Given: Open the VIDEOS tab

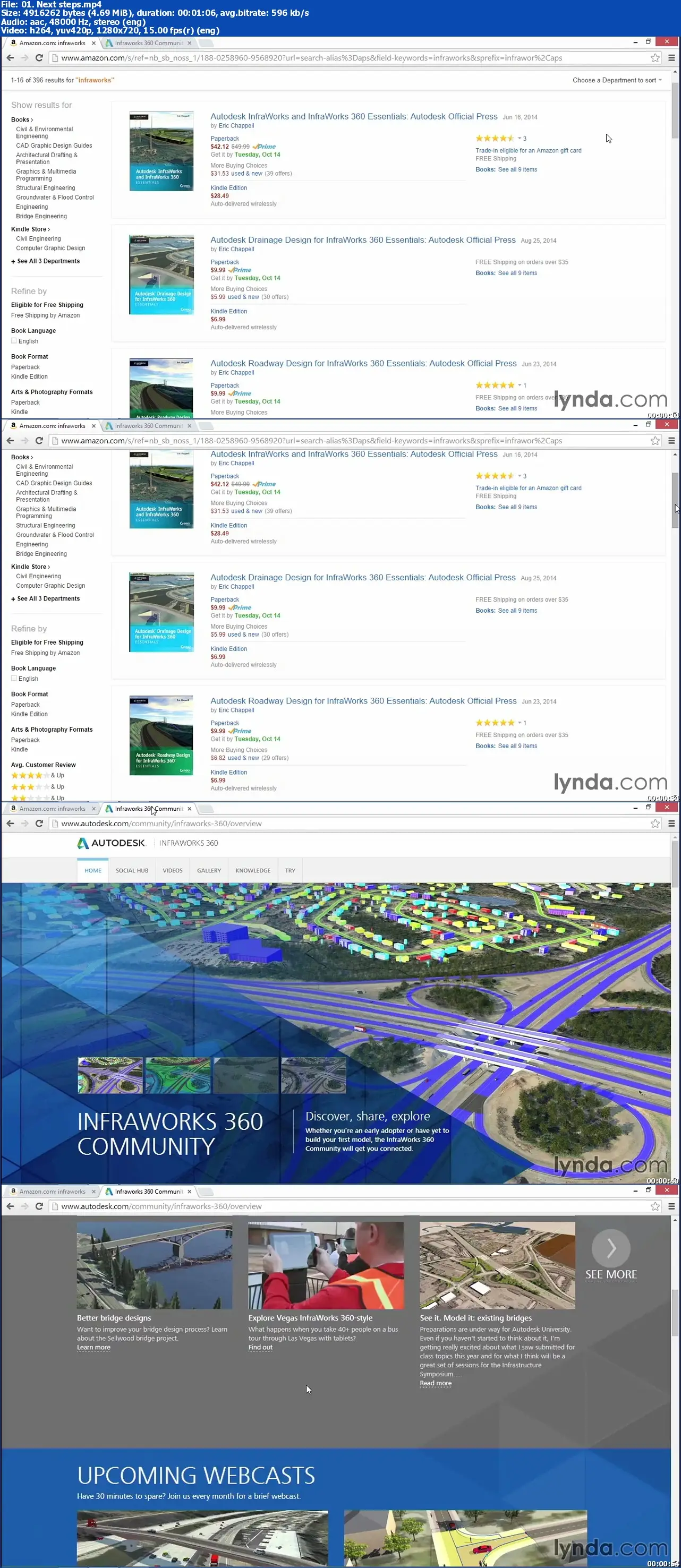Looking at the screenshot, I should (173, 870).
